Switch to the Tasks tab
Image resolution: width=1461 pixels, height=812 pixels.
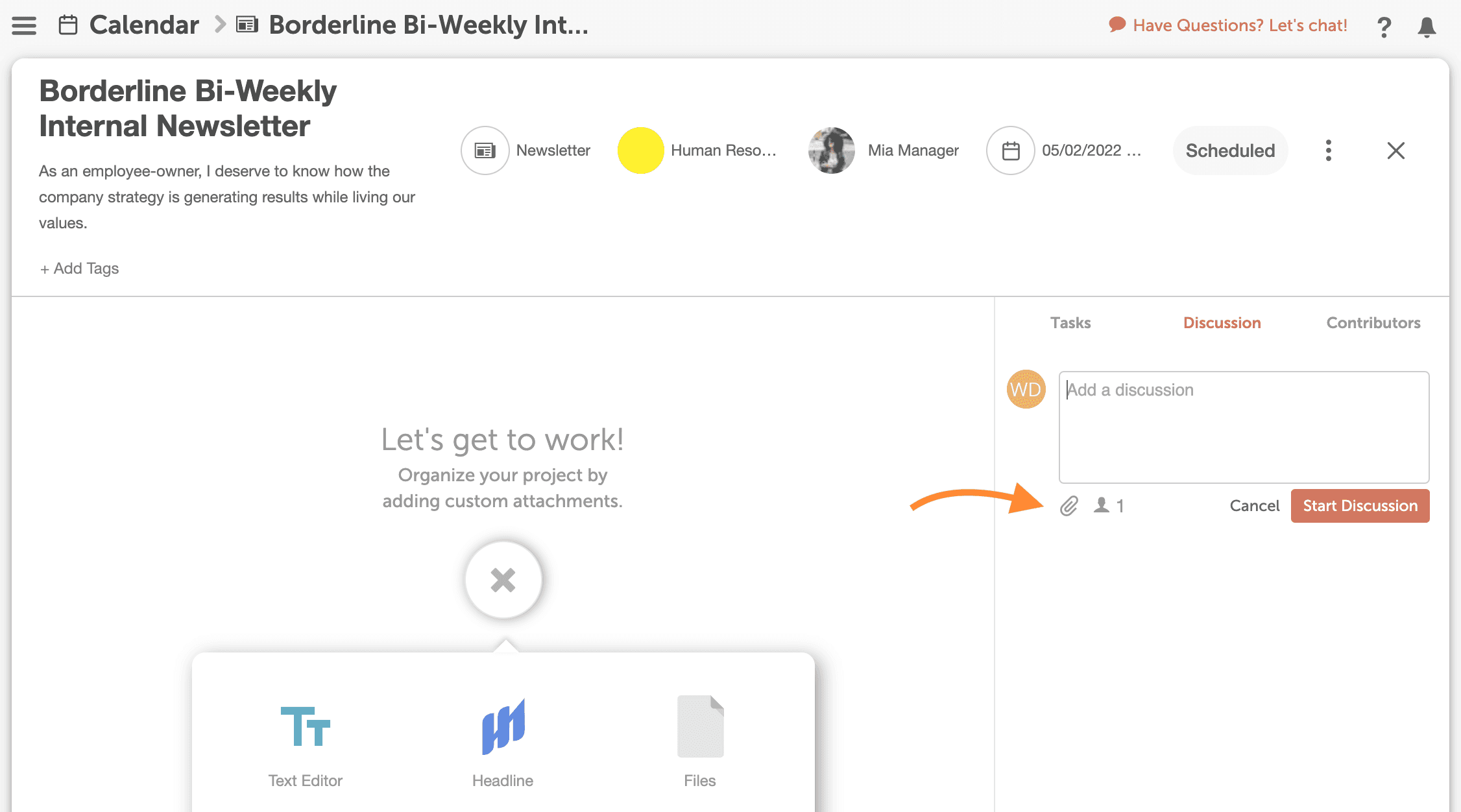pos(1070,323)
